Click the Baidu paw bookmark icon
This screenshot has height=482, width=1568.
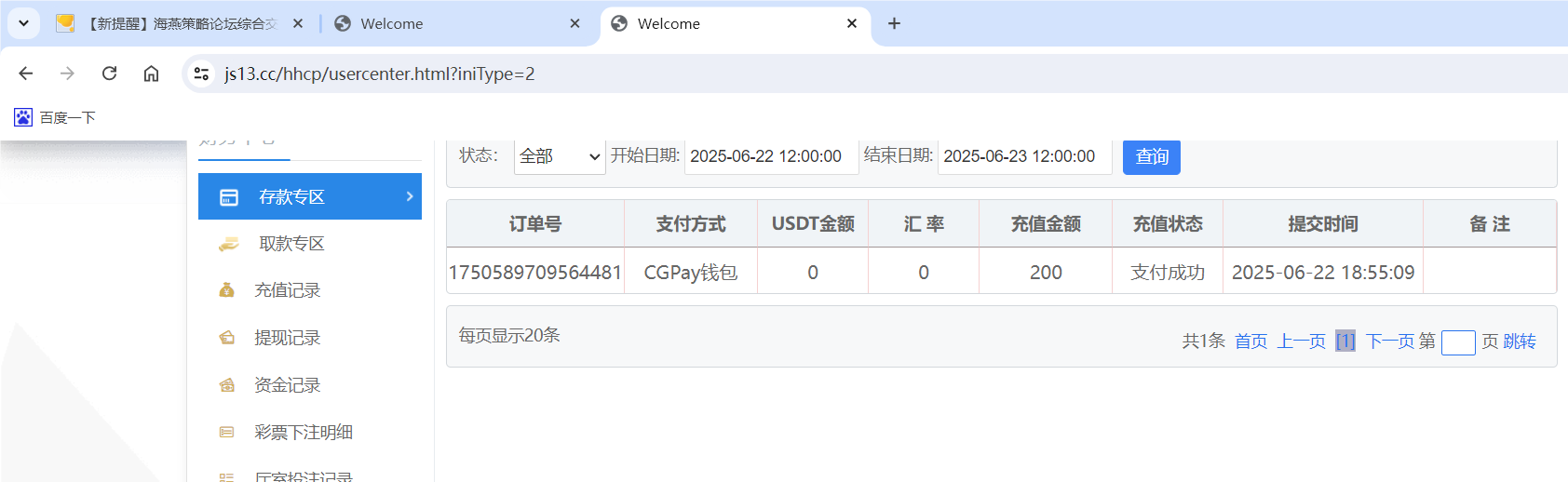coord(23,117)
